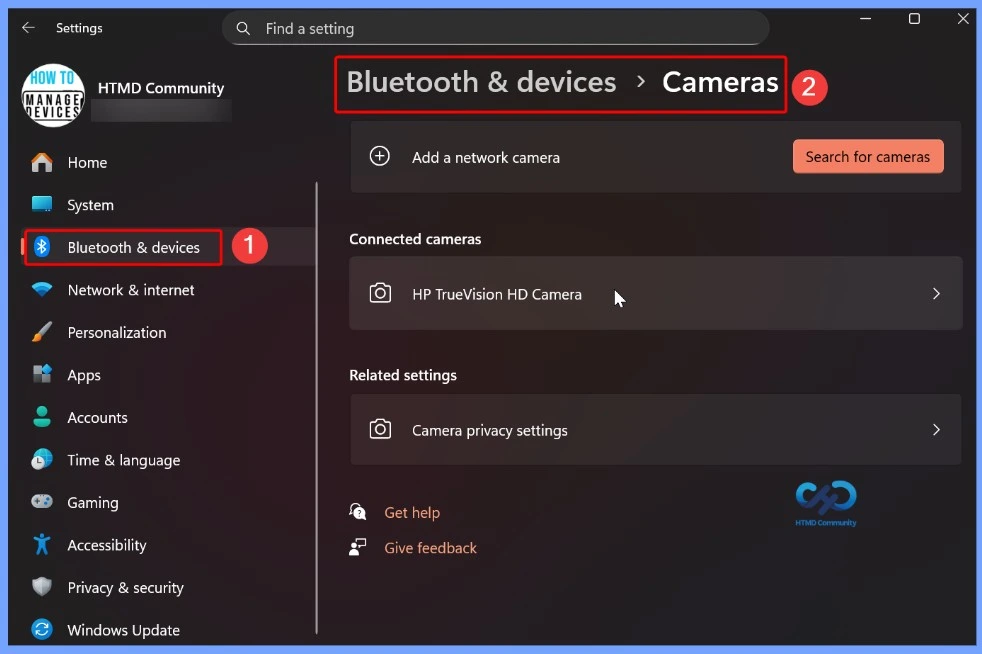Go to Bluetooth & devices breadcrumb
Image resolution: width=982 pixels, height=654 pixels.
coord(481,82)
